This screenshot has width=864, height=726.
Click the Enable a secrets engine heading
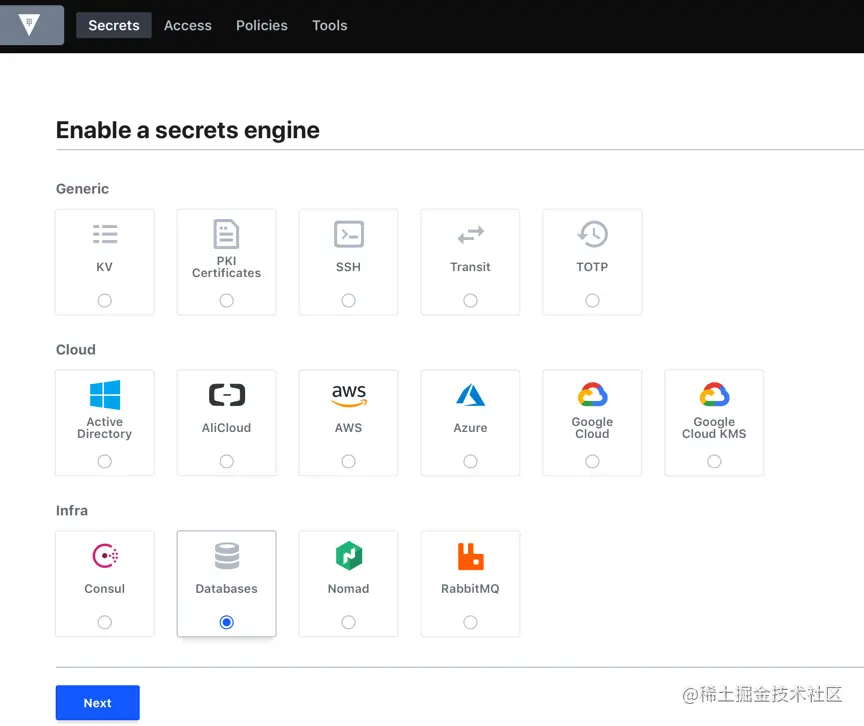(188, 130)
